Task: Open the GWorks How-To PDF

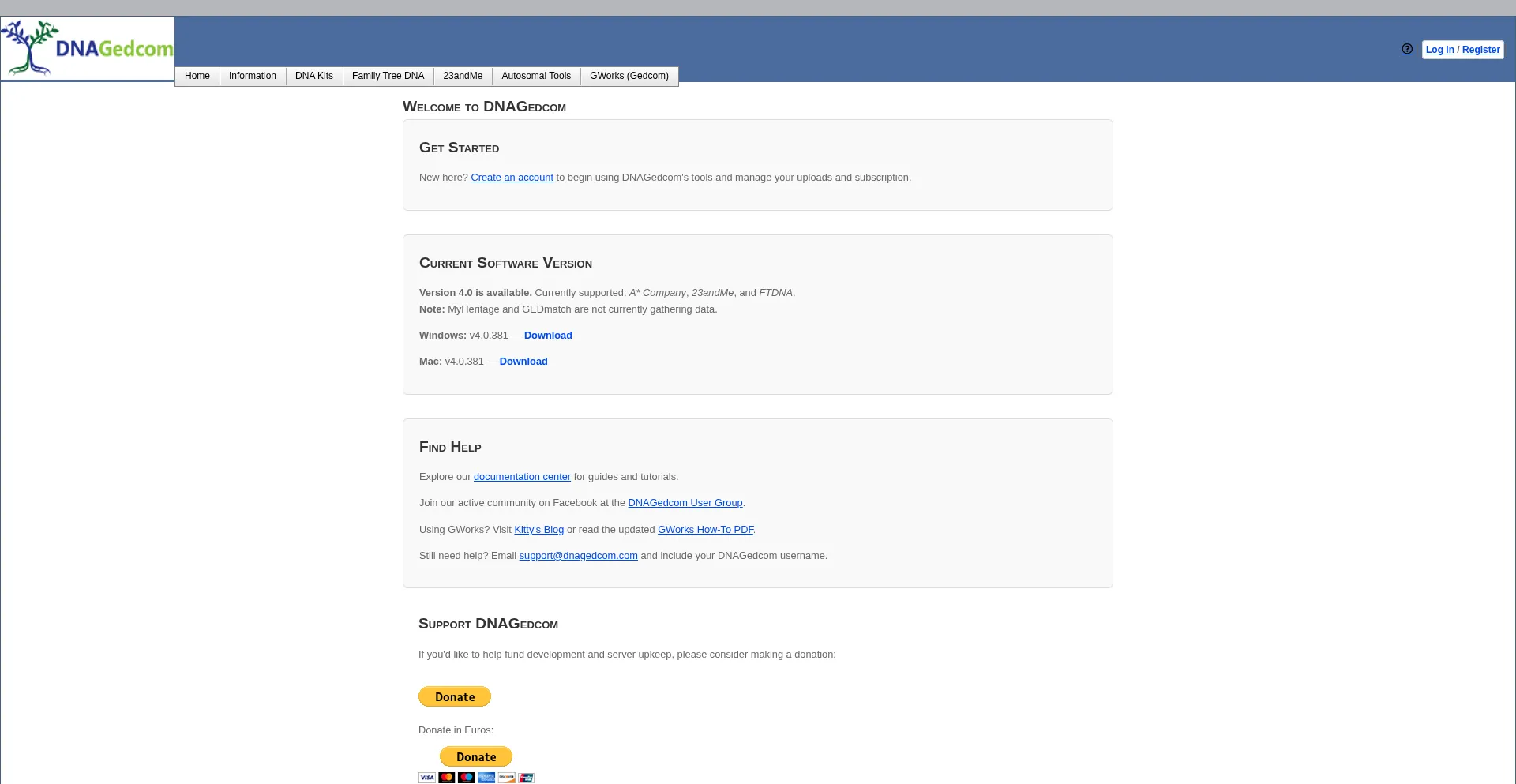Action: 705,529
